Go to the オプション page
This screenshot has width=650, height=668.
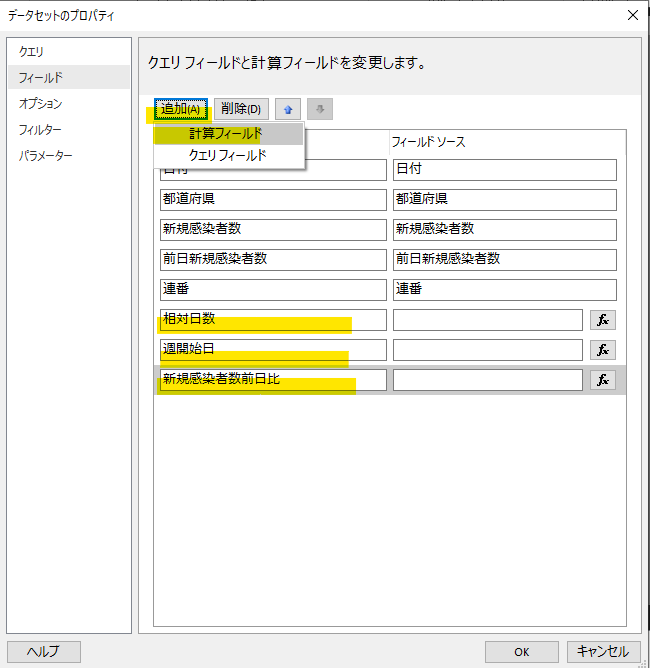[x=40, y=103]
